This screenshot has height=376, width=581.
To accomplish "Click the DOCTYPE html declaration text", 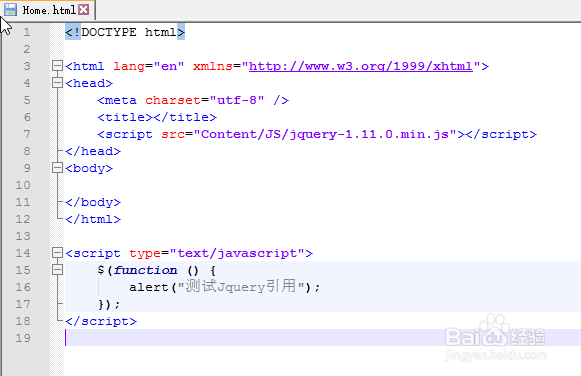I will point(125,32).
